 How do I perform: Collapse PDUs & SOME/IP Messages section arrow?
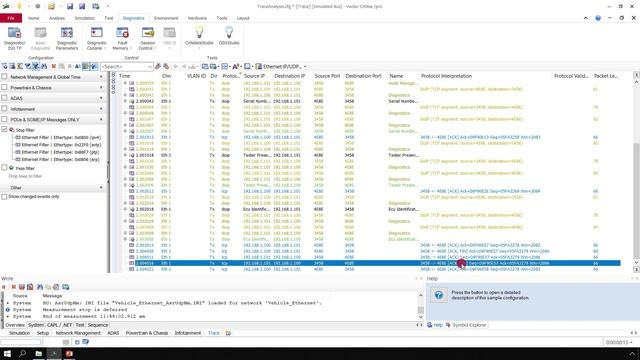(x=101, y=119)
